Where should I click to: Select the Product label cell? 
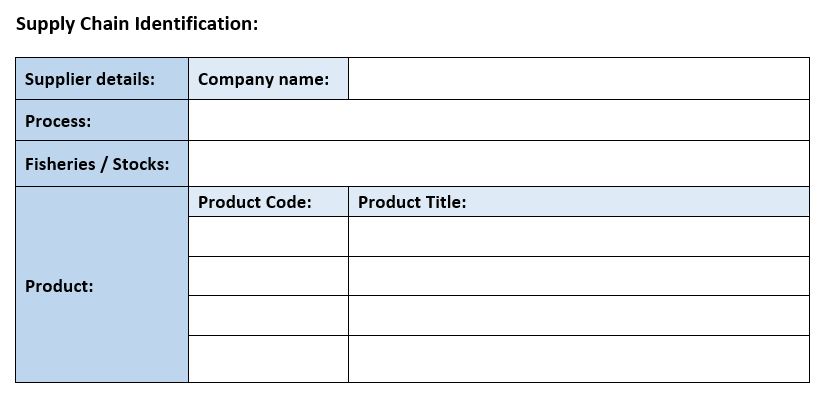click(102, 286)
